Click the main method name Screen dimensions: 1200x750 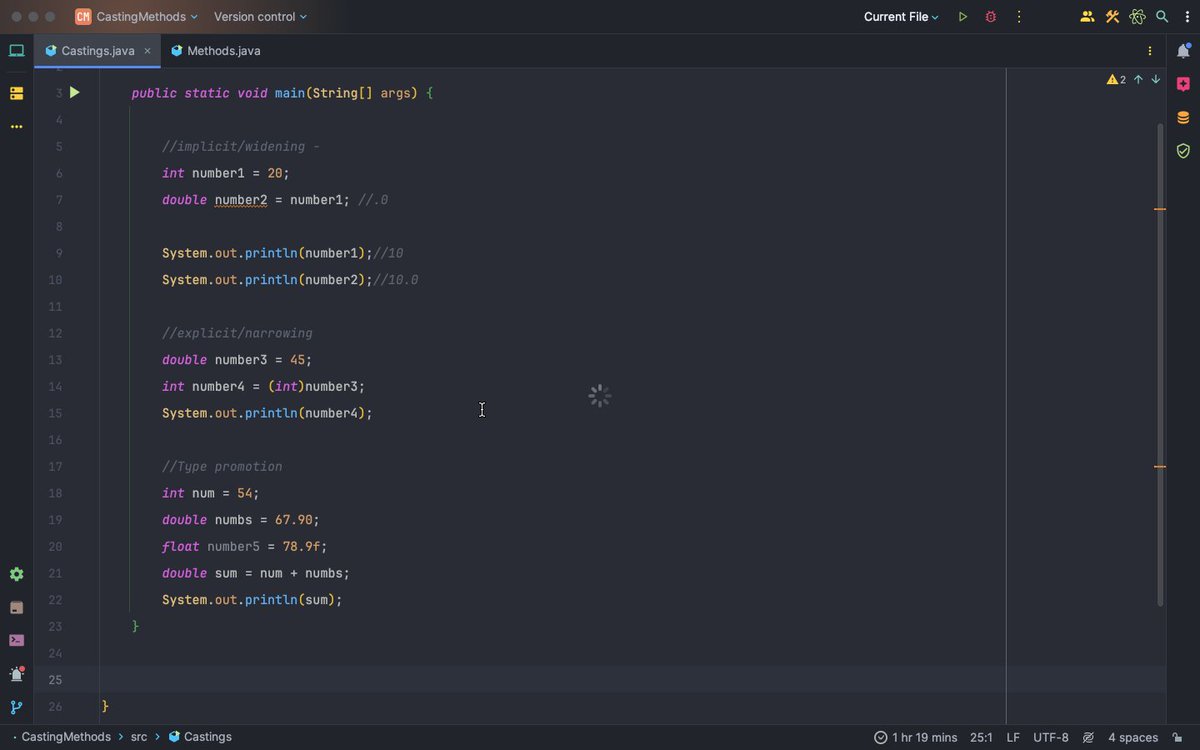point(290,93)
